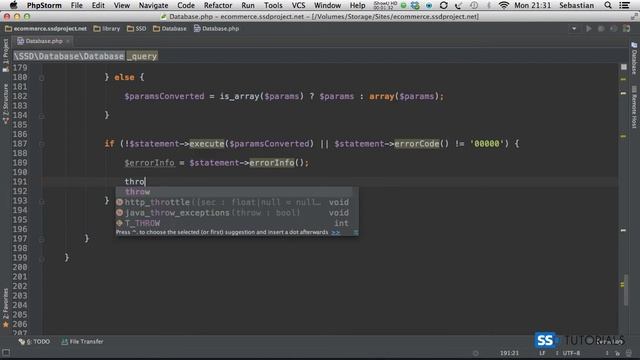Open the Edit menu
This screenshot has width=640, height=360.
[x=98, y=5]
